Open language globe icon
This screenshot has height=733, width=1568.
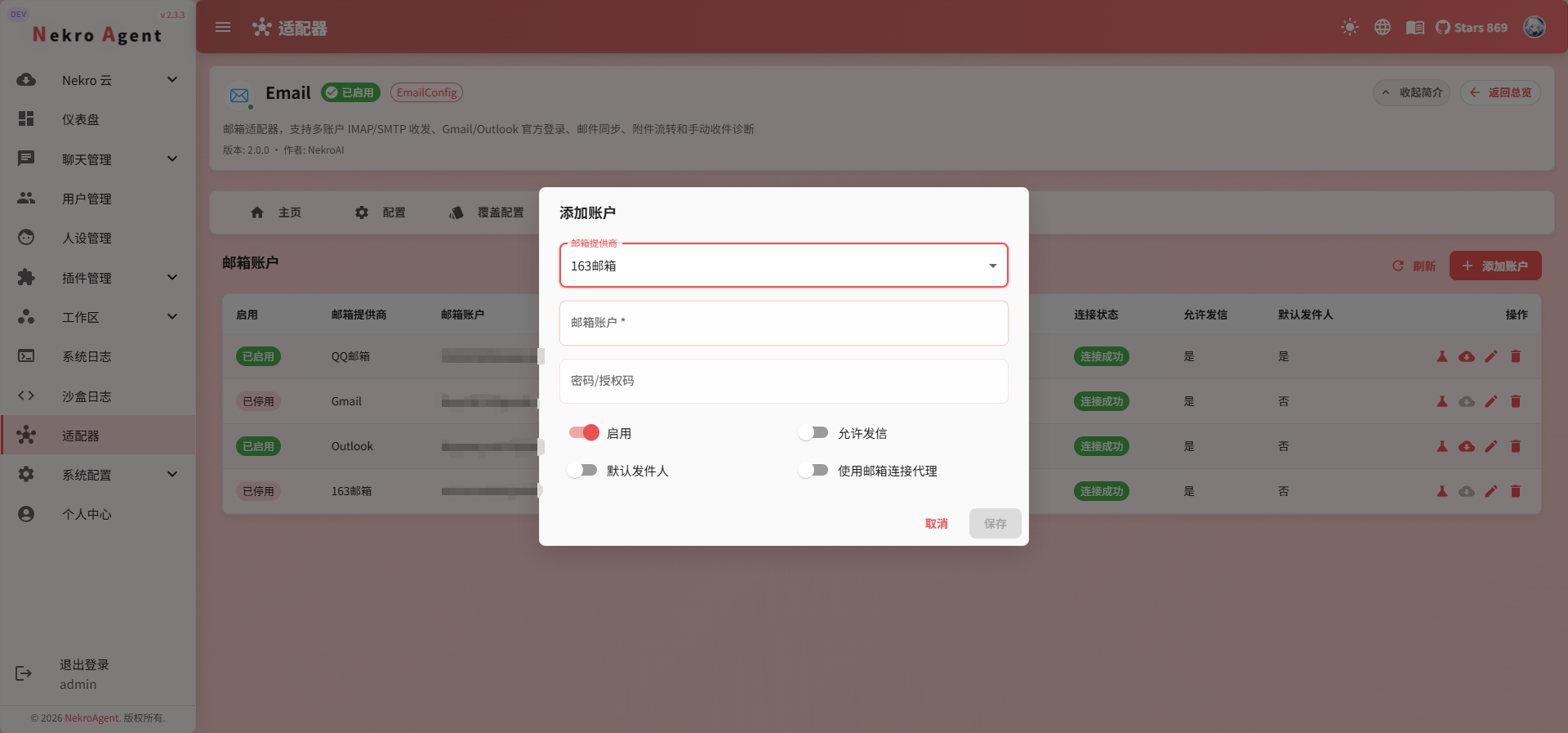click(1383, 28)
